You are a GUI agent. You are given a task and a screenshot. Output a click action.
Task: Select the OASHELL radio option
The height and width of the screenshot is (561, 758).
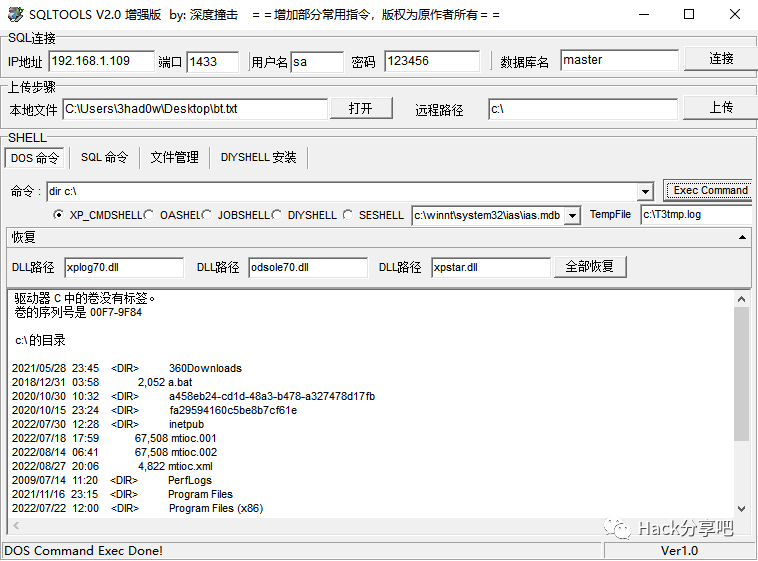click(x=148, y=215)
